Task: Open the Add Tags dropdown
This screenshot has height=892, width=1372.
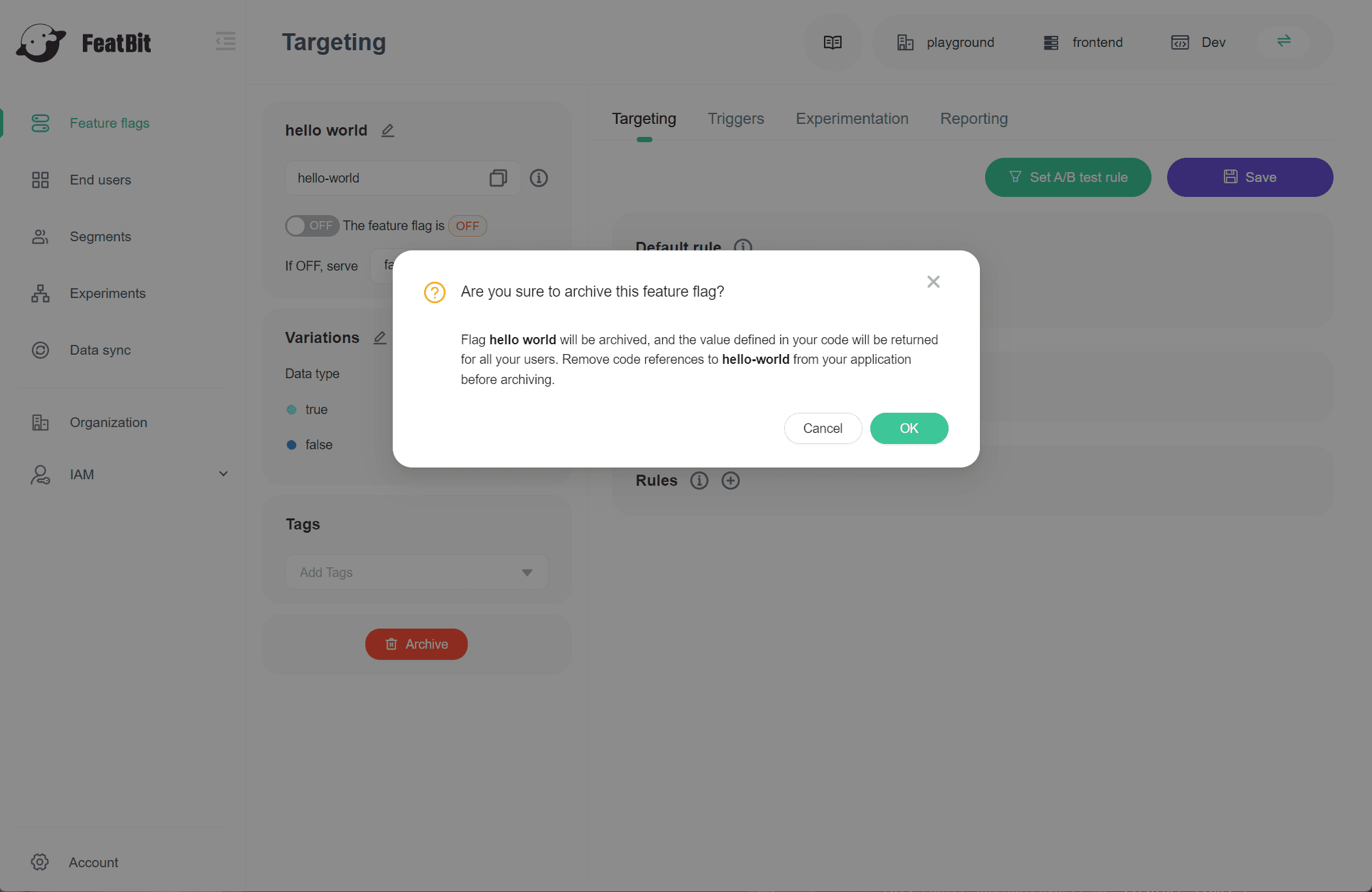Action: (416, 572)
